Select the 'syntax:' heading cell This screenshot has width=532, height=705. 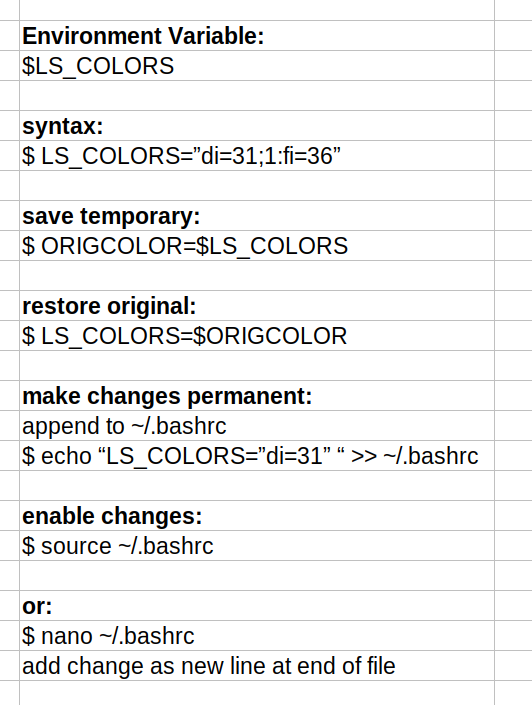257,125
